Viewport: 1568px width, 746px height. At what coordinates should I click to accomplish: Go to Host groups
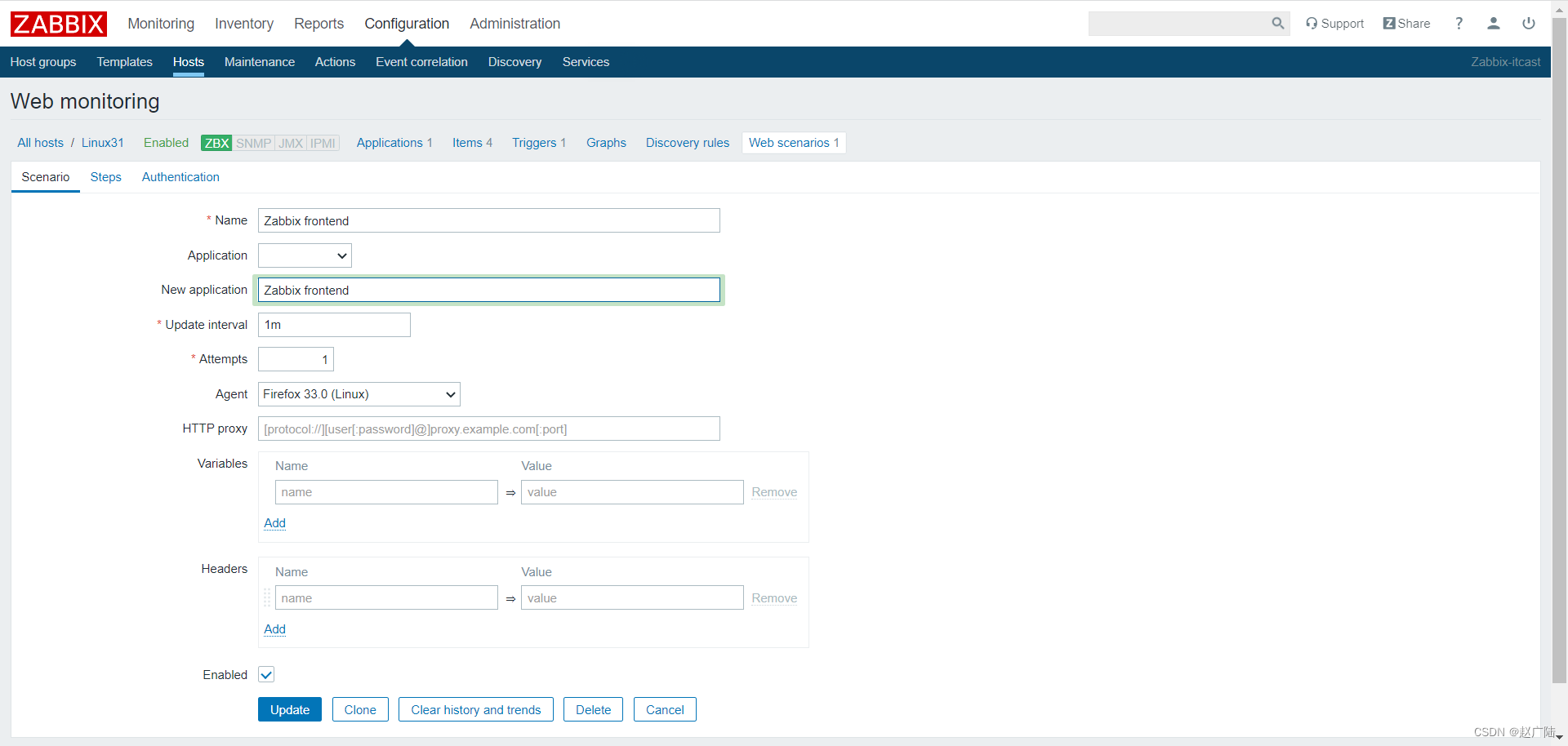(43, 62)
